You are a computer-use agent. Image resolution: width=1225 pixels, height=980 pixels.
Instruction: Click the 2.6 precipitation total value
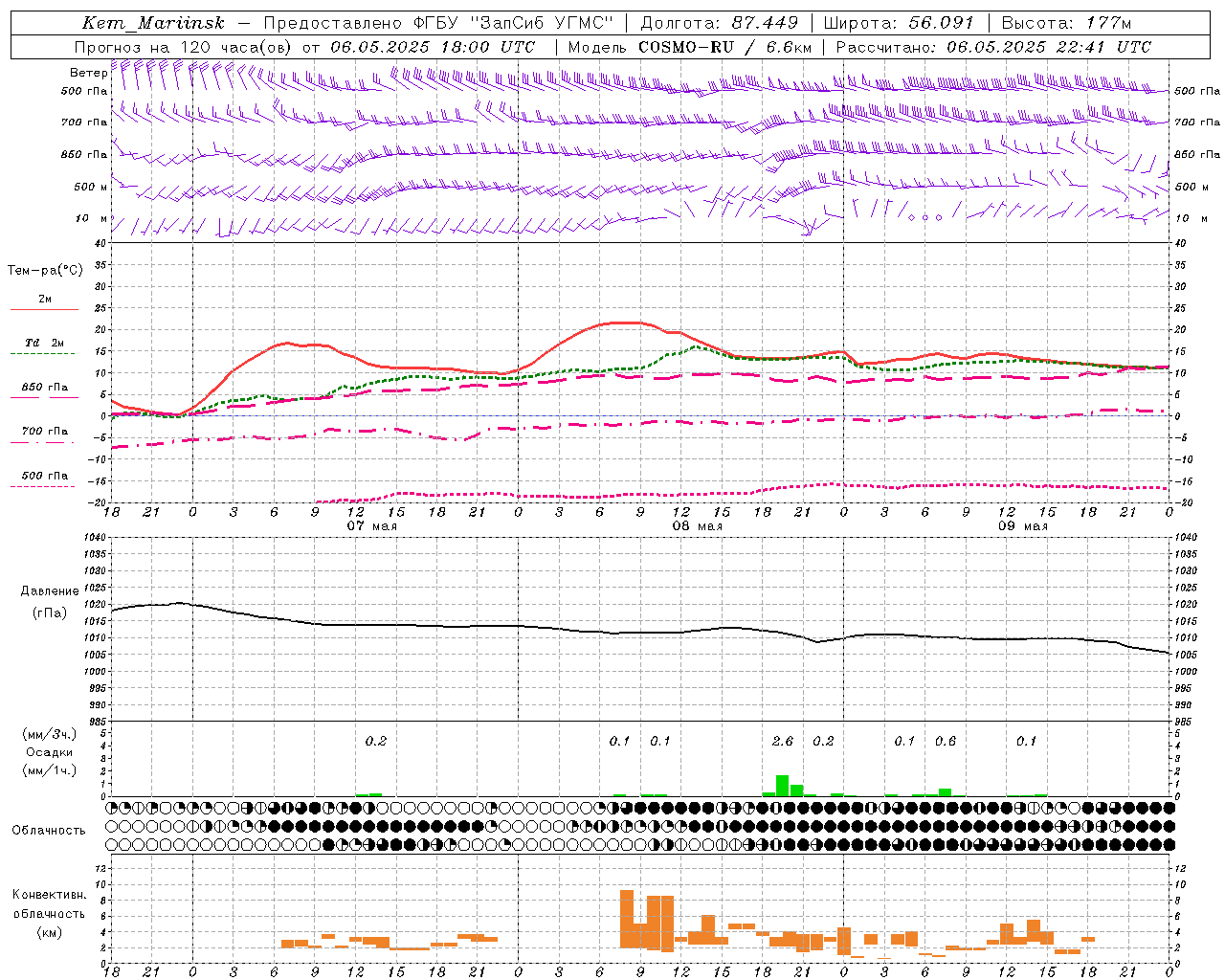click(783, 742)
